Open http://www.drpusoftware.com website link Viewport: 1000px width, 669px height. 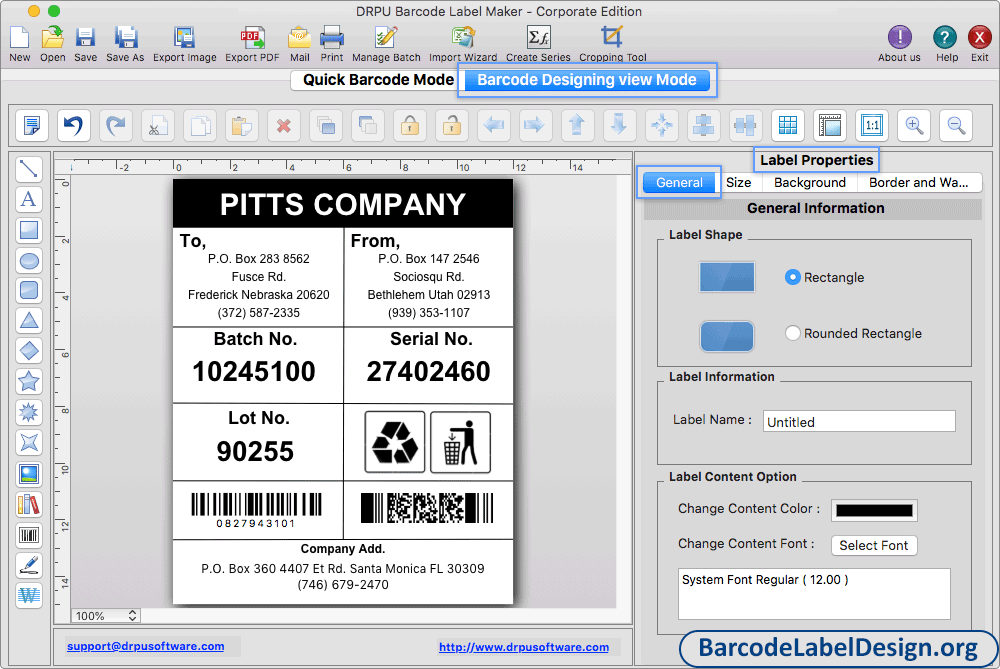point(524,647)
